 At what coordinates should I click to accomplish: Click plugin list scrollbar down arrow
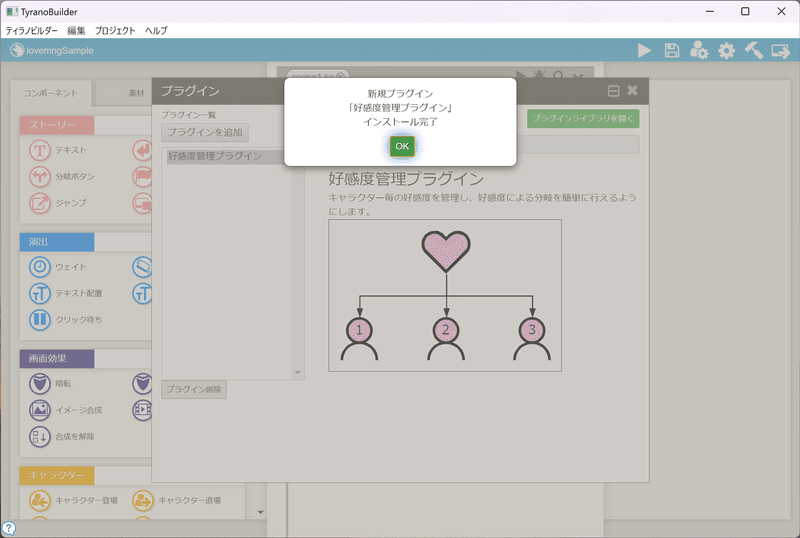(x=297, y=373)
